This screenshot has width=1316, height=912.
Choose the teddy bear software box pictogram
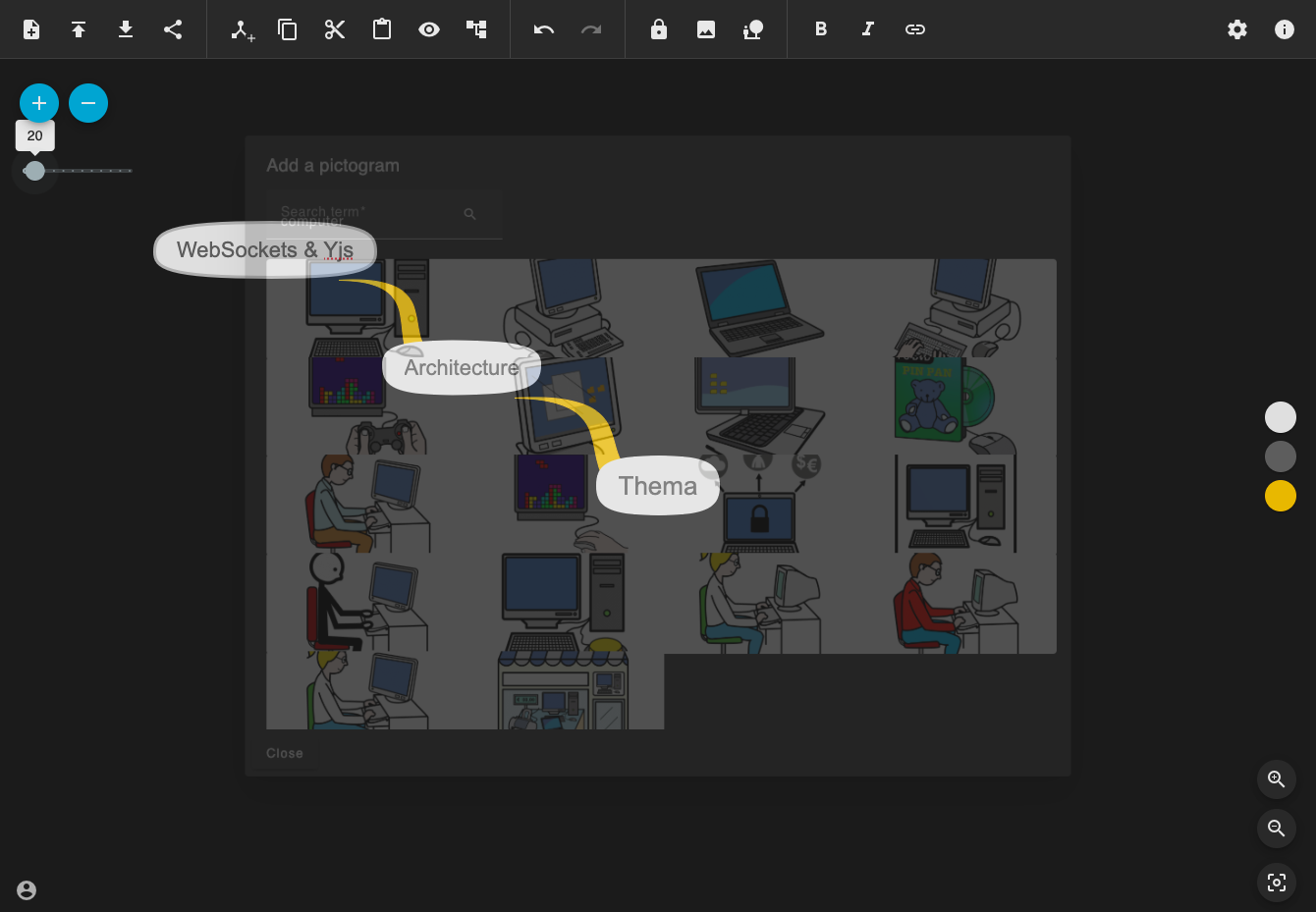[956, 406]
